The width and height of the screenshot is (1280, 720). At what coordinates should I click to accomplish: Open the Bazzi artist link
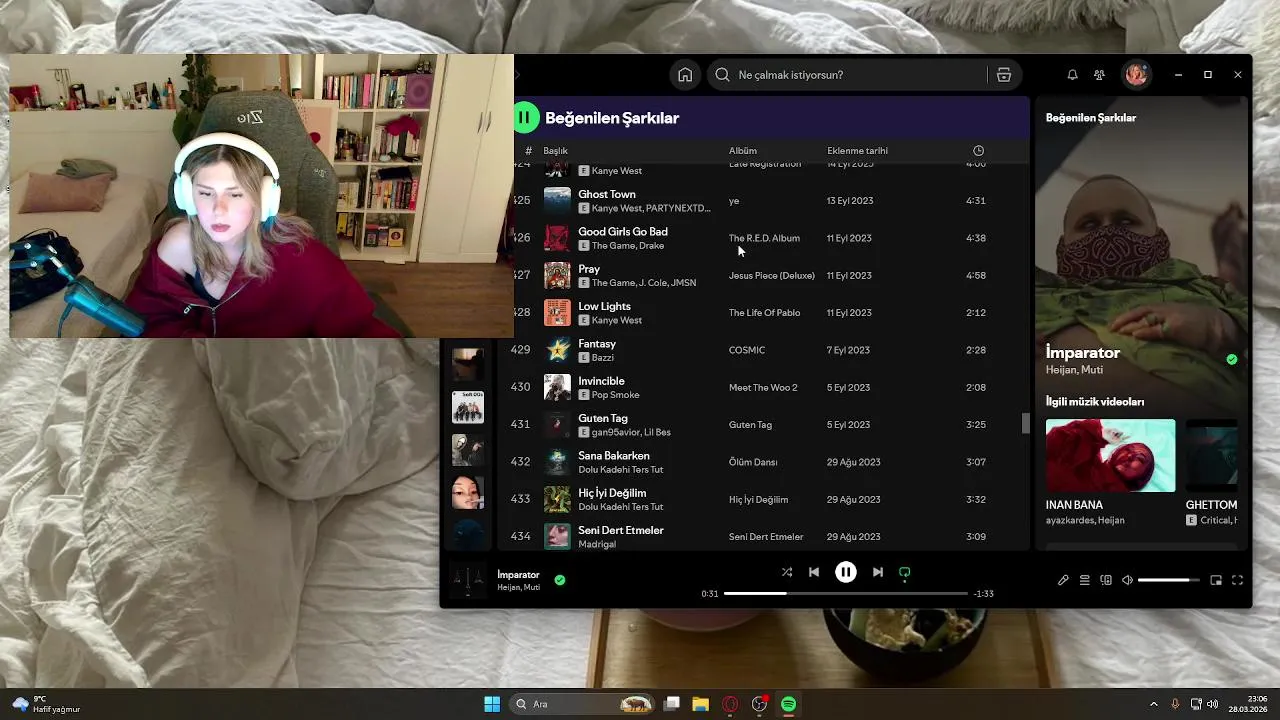tap(603, 358)
